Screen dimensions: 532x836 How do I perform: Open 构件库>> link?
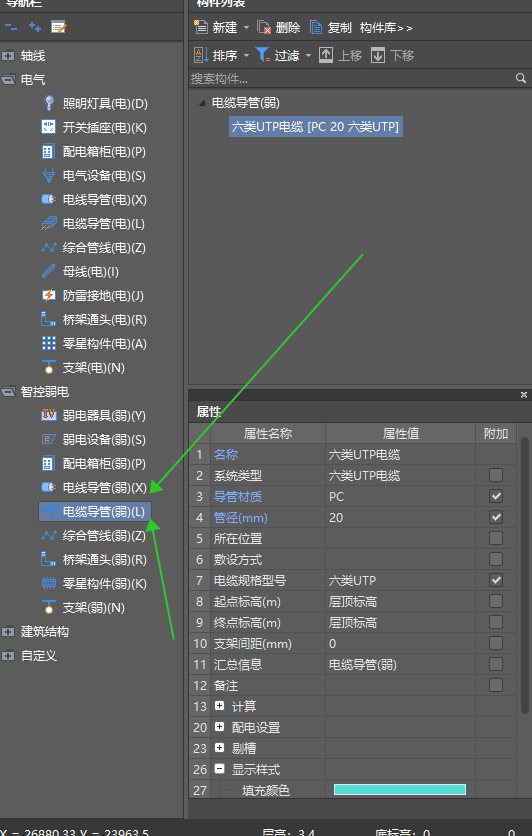coord(386,28)
